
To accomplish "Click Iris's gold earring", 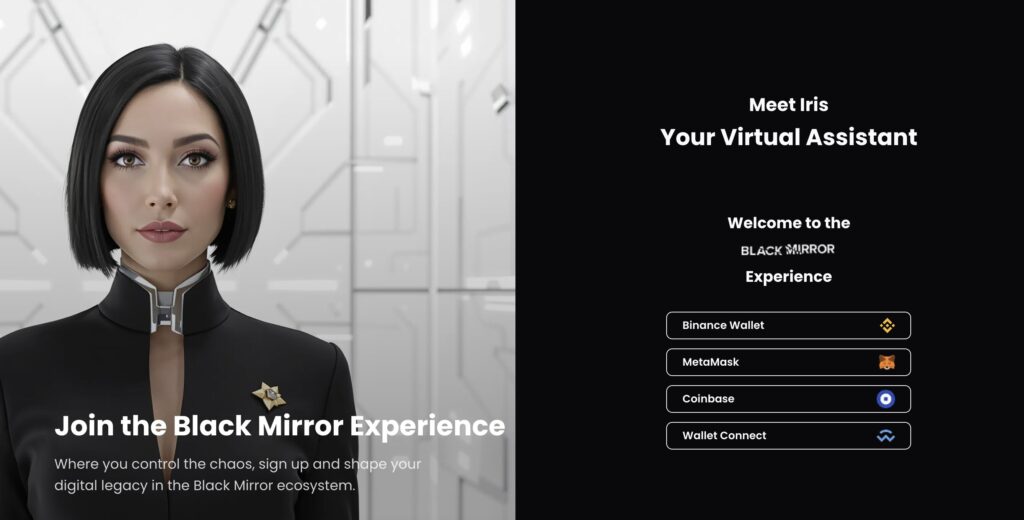I will (231, 204).
